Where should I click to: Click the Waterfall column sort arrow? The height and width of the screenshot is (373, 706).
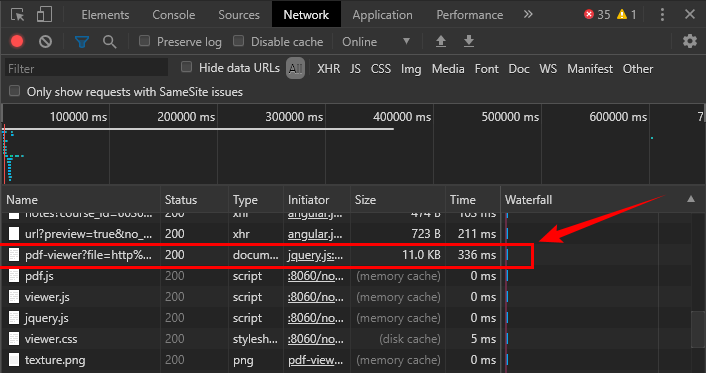coord(691,199)
